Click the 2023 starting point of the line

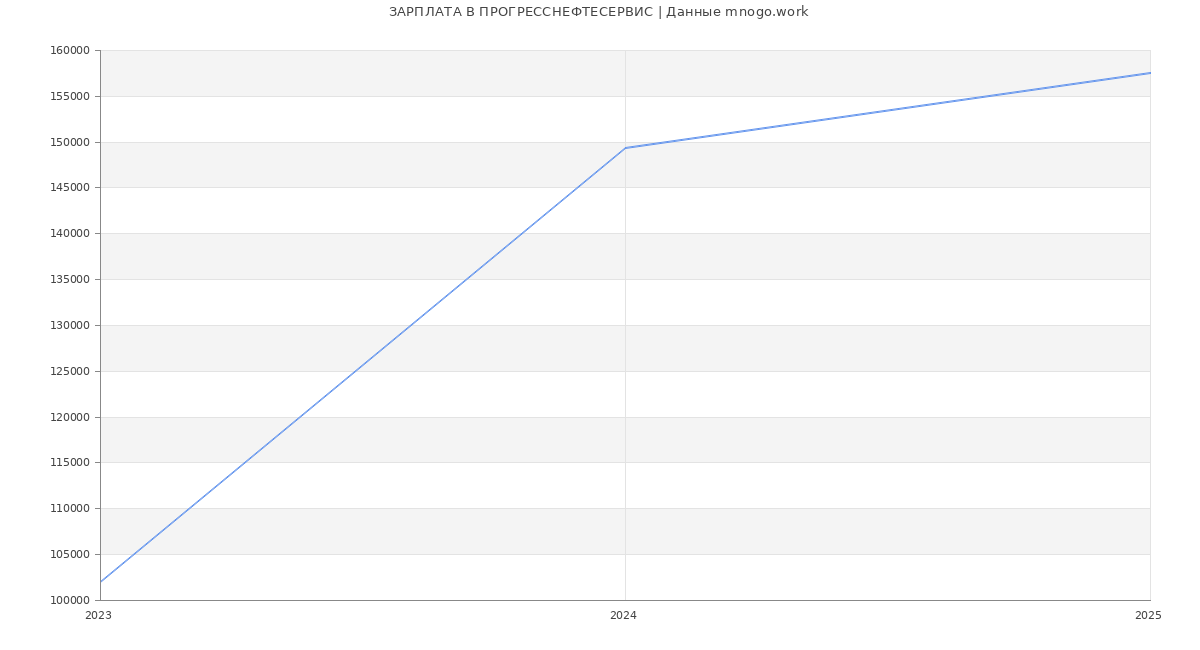101,581
